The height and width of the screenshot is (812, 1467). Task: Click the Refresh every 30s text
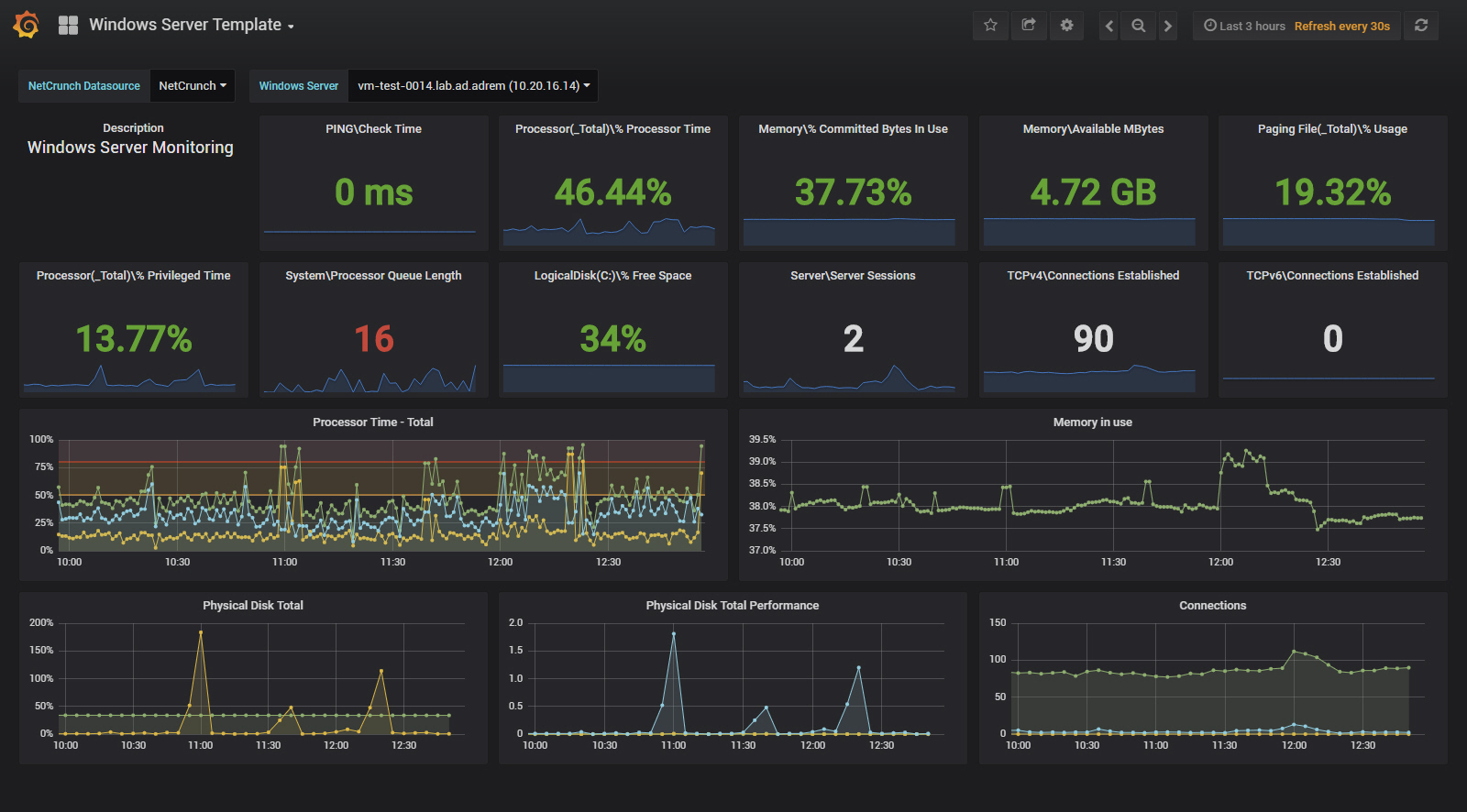coord(1342,26)
